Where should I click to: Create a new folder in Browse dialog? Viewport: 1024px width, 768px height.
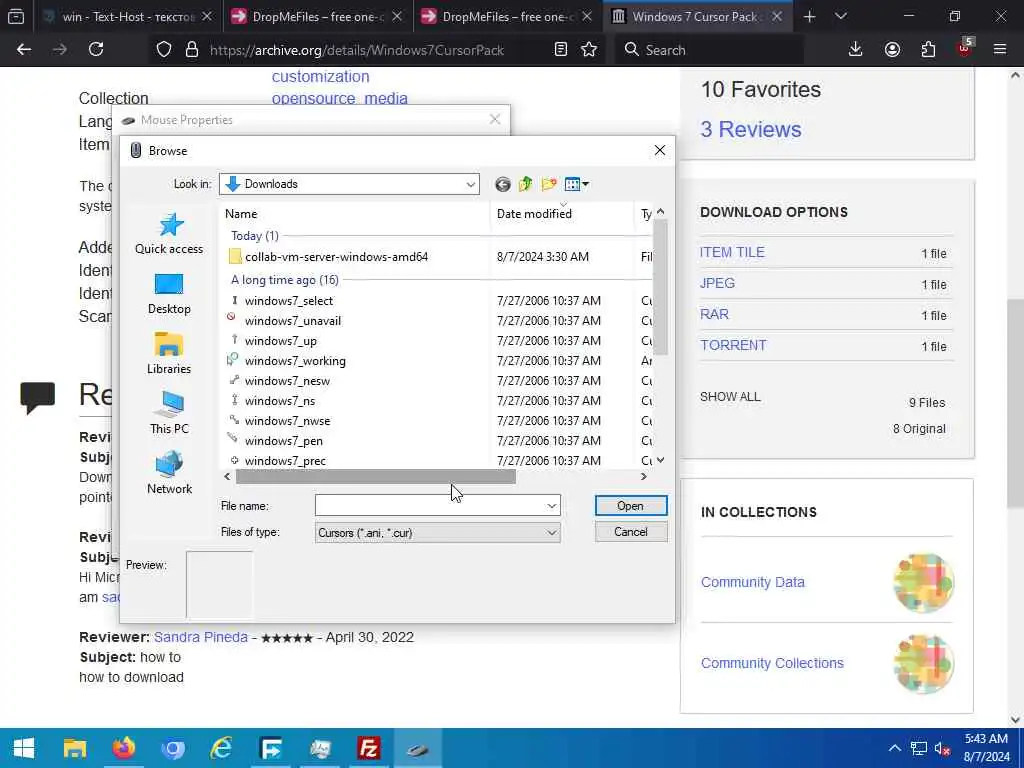click(549, 184)
